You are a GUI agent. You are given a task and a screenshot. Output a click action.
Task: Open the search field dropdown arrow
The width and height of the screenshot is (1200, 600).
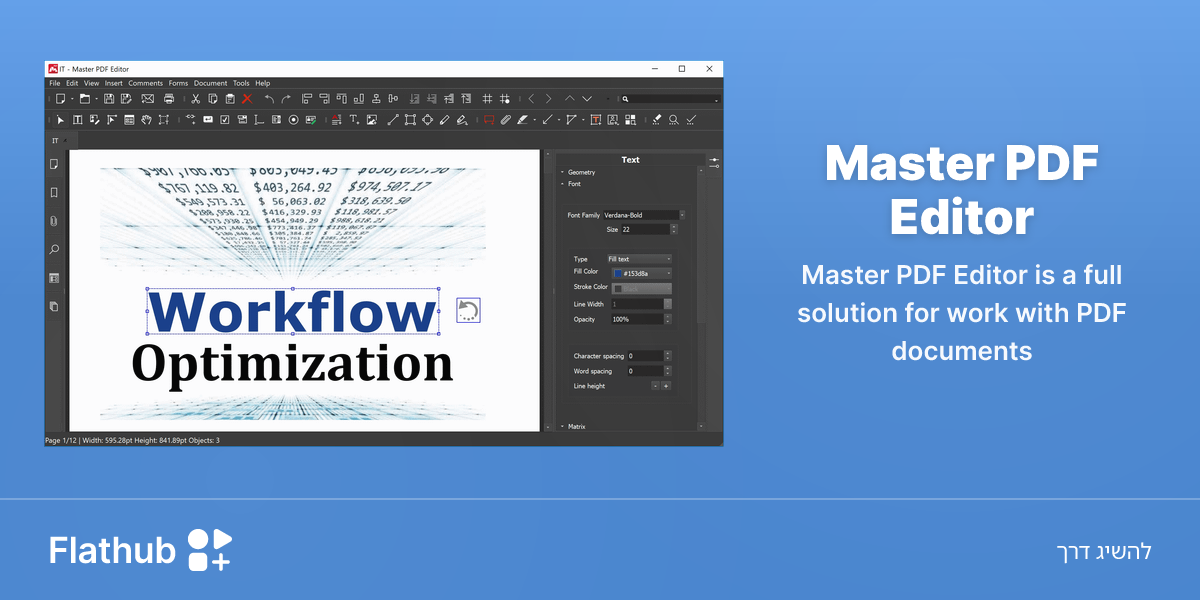[x=716, y=100]
